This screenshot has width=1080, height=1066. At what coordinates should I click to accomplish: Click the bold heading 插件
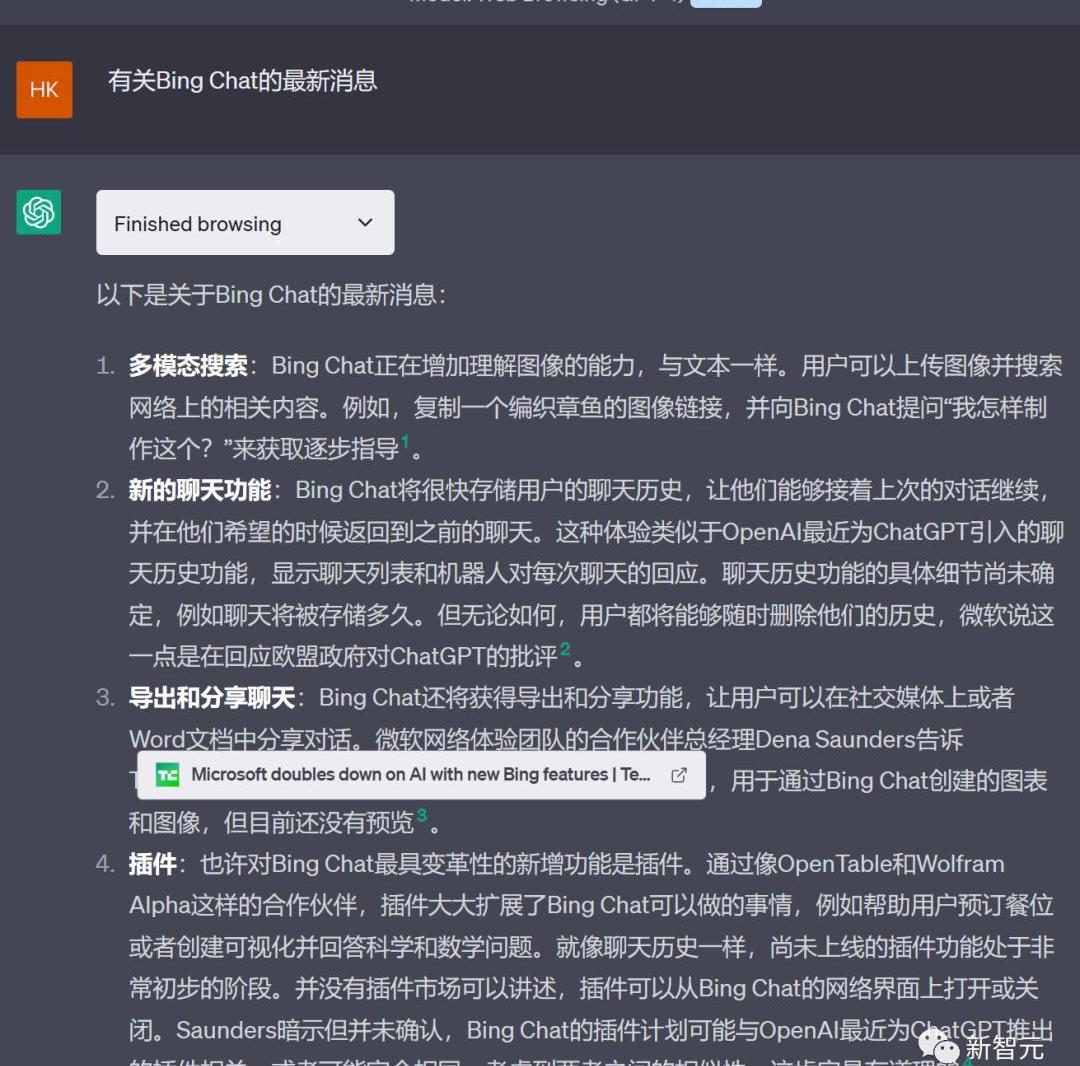pos(152,864)
